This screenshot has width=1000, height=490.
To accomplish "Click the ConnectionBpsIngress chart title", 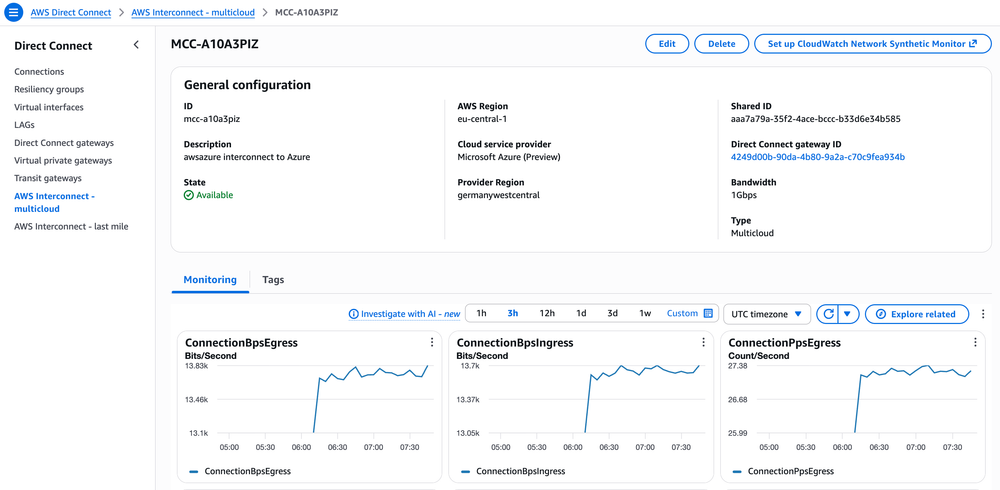I will (x=515, y=343).
